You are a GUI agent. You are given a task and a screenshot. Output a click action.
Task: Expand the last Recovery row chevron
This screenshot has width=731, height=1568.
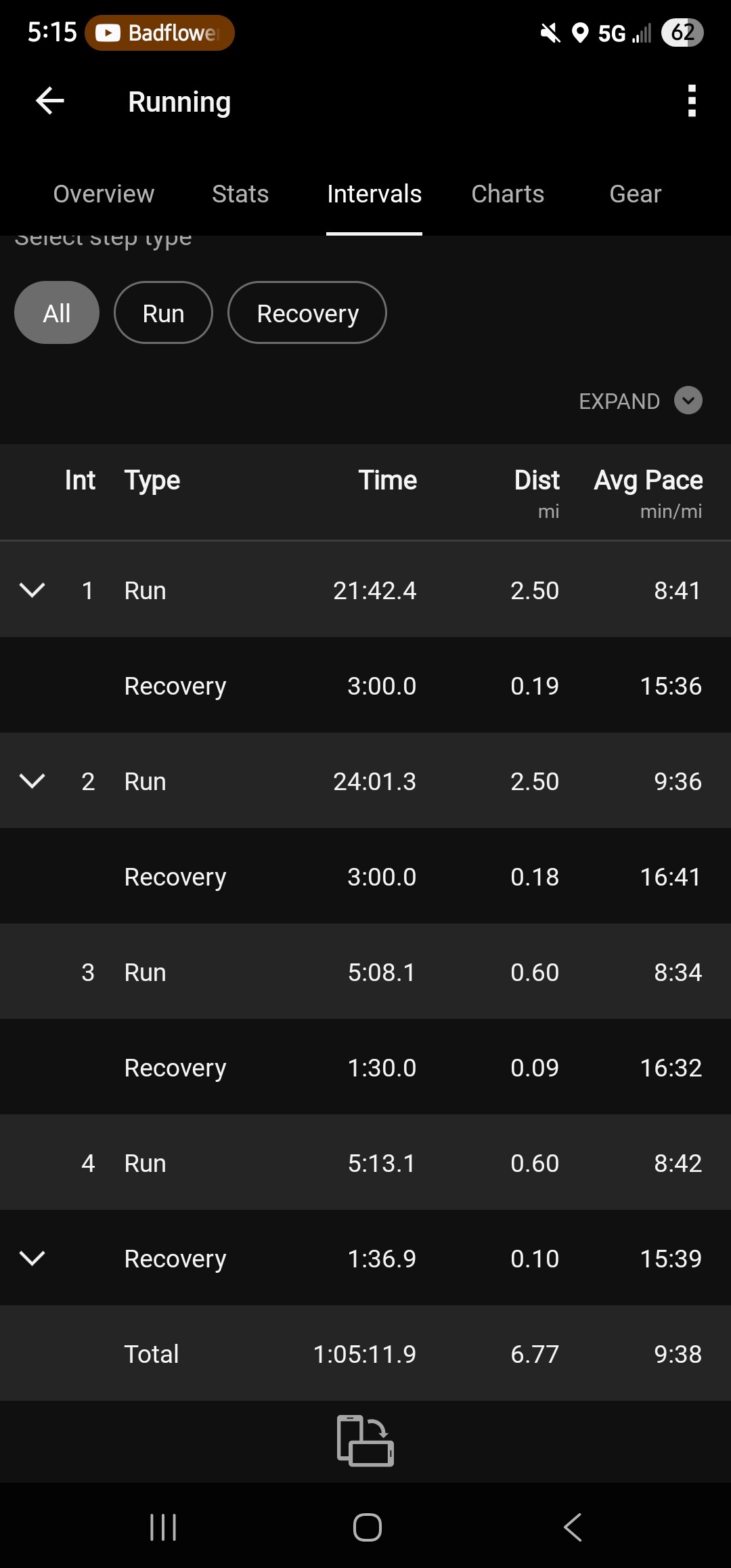[32, 1258]
